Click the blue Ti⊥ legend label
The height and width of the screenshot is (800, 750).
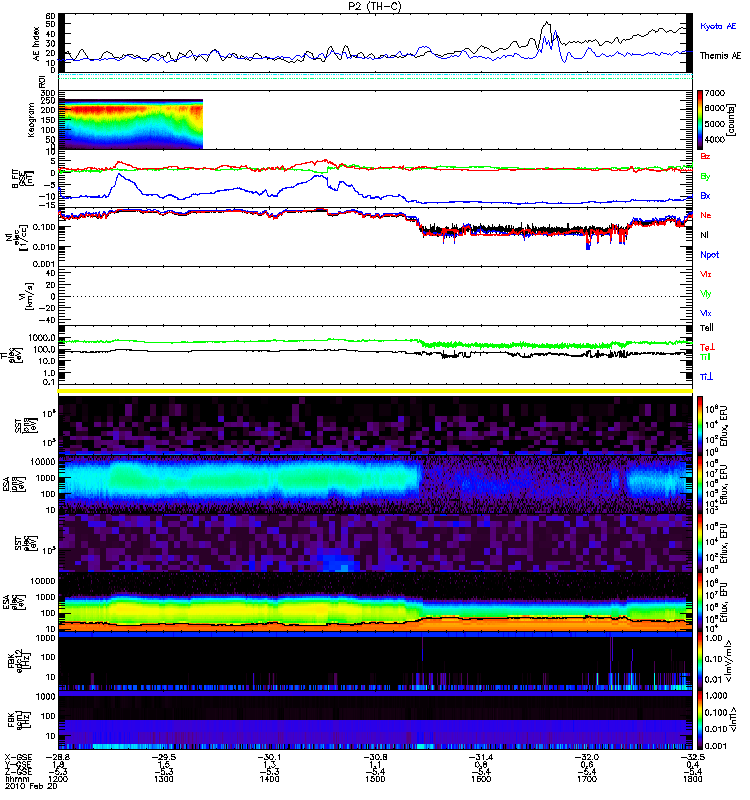[706, 377]
